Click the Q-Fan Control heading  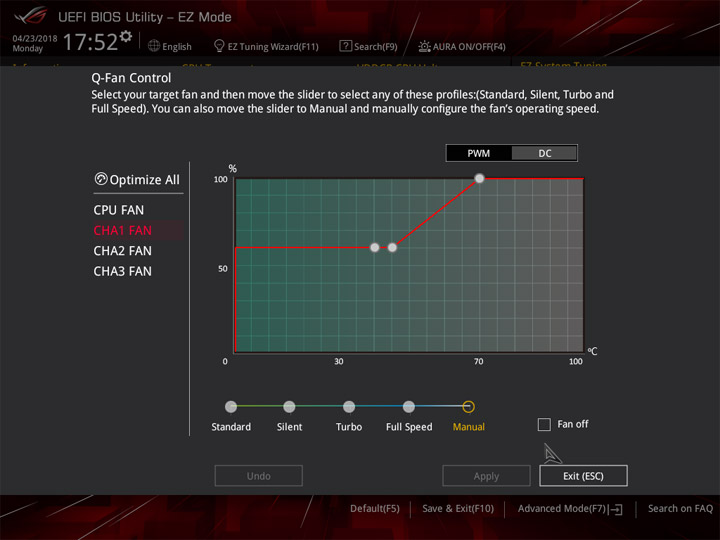(x=131, y=78)
